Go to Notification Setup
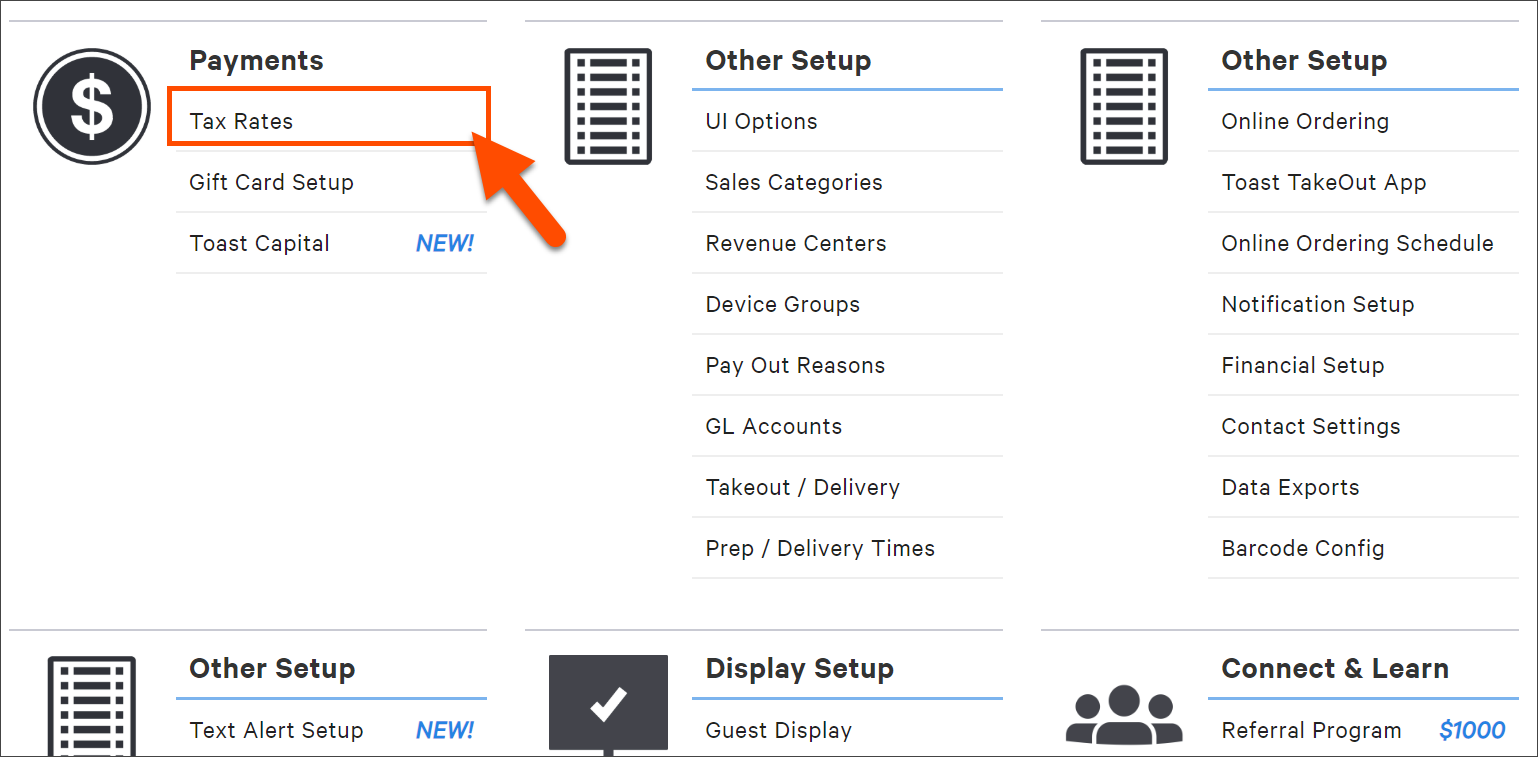This screenshot has height=757, width=1538. 1317,304
